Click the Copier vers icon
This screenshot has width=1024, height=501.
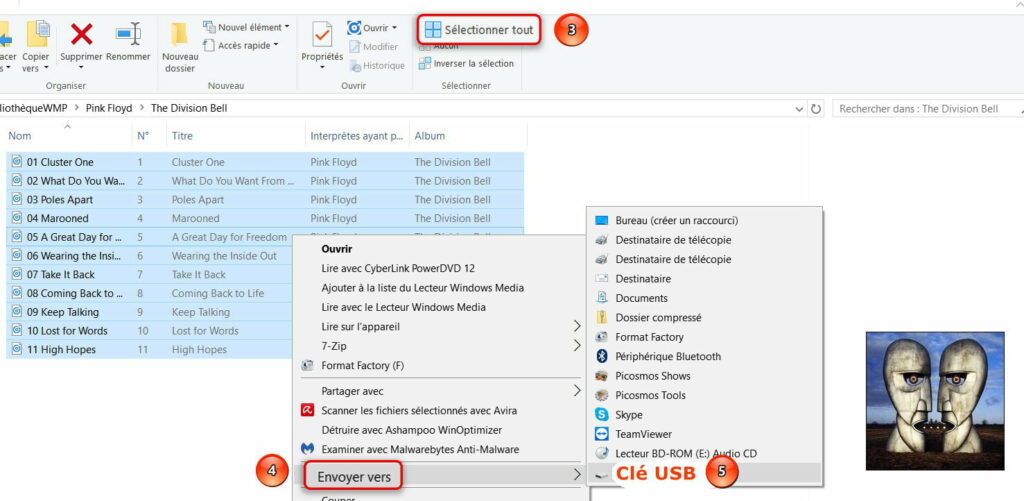click(x=37, y=34)
